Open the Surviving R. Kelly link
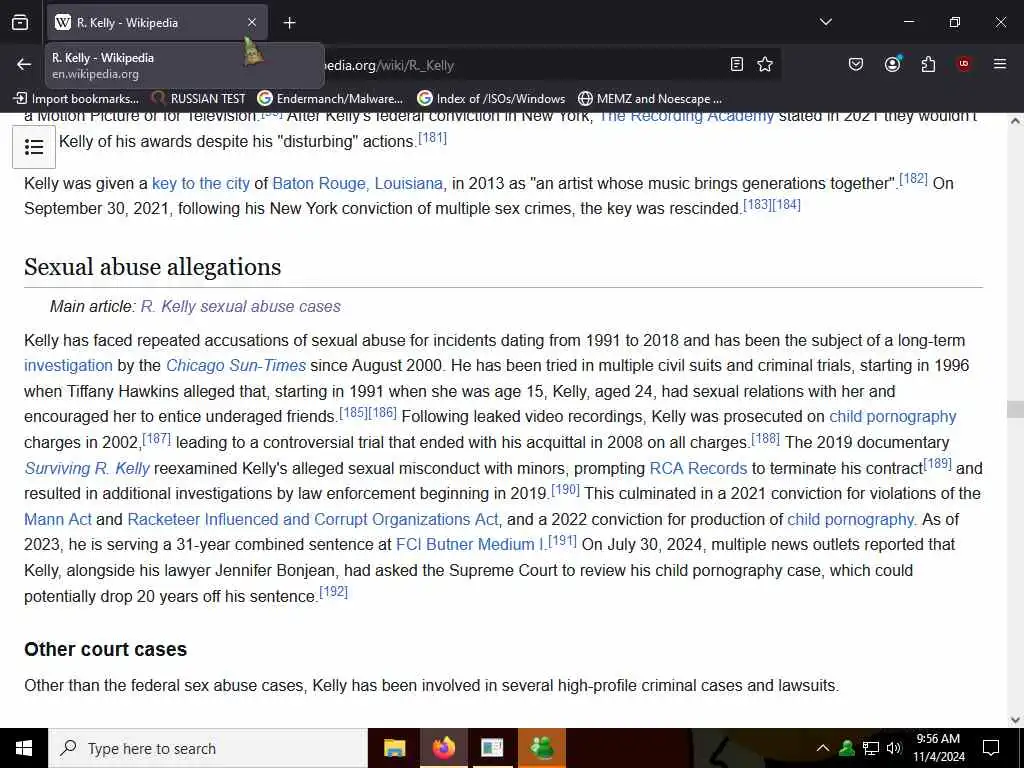 pos(87,468)
